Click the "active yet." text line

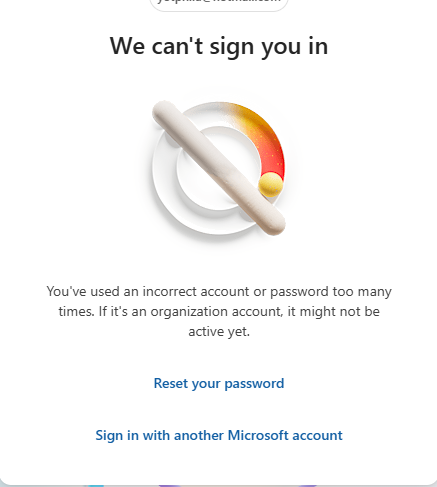tap(219, 331)
